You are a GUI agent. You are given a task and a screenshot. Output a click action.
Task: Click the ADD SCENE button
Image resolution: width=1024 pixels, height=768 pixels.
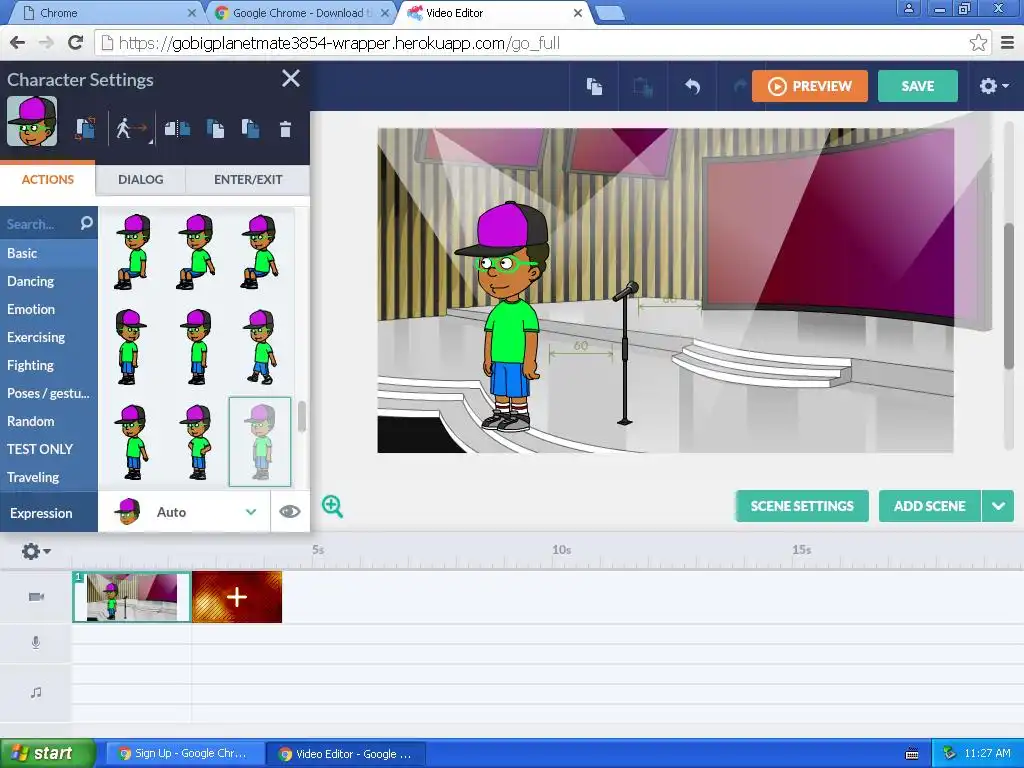[929, 506]
